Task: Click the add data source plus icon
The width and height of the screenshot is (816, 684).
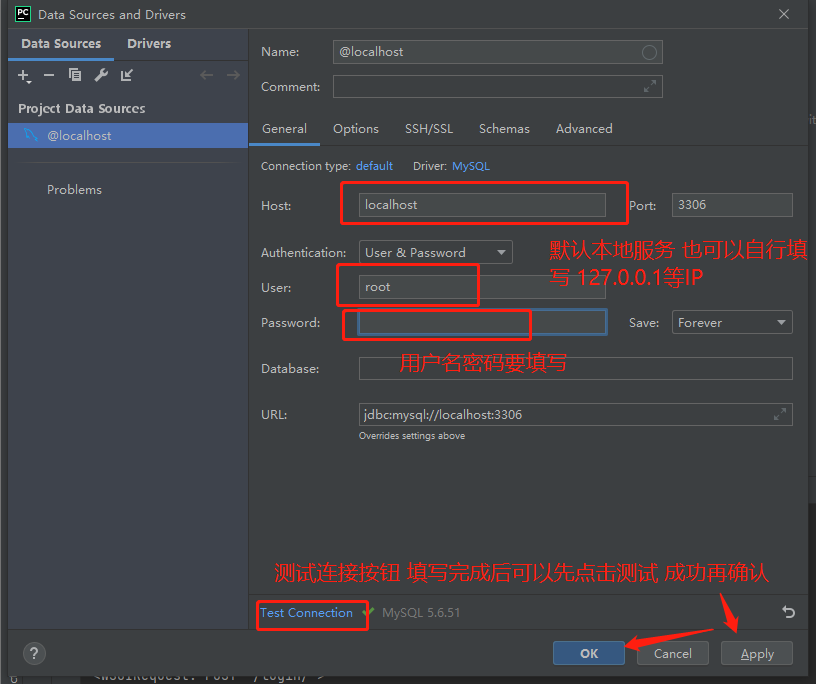Action: (24, 76)
